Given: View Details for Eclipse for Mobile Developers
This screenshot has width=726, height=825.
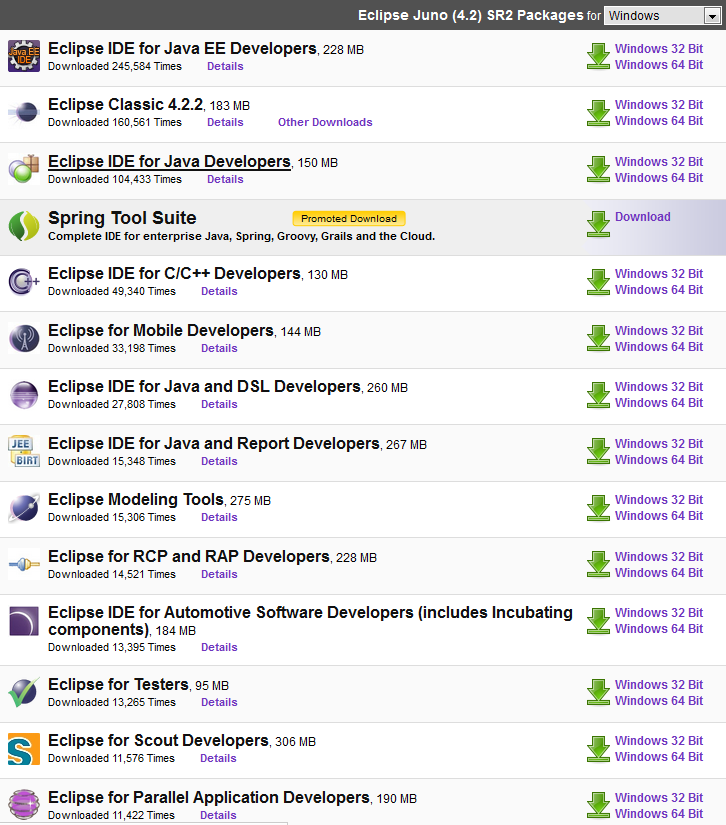Looking at the screenshot, I should 219,348.
